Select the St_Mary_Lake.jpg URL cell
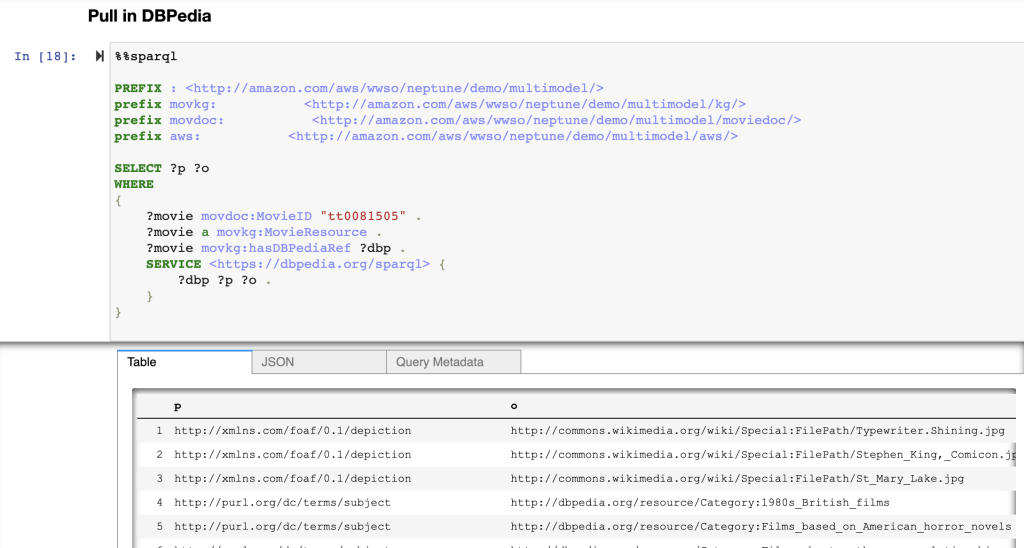 point(737,479)
